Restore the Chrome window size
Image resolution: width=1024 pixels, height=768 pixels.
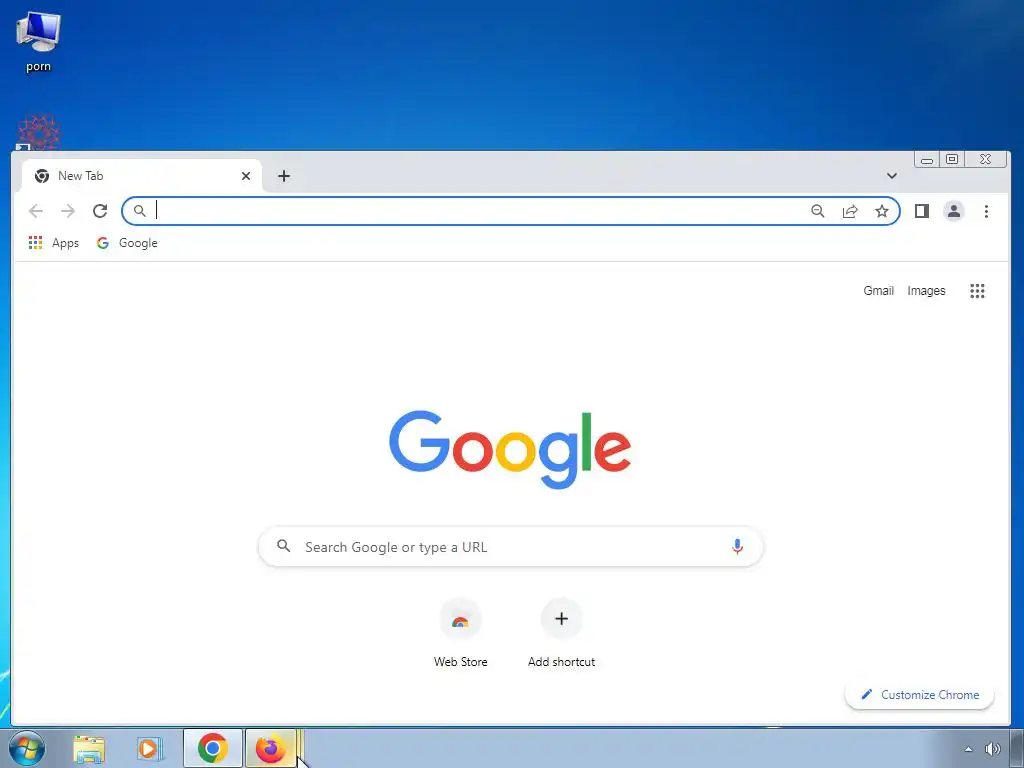point(952,159)
